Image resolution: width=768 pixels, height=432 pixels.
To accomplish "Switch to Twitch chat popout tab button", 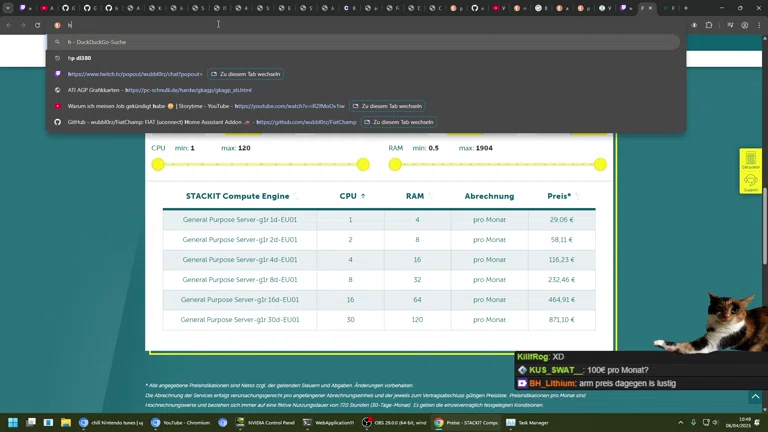I will pos(246,74).
